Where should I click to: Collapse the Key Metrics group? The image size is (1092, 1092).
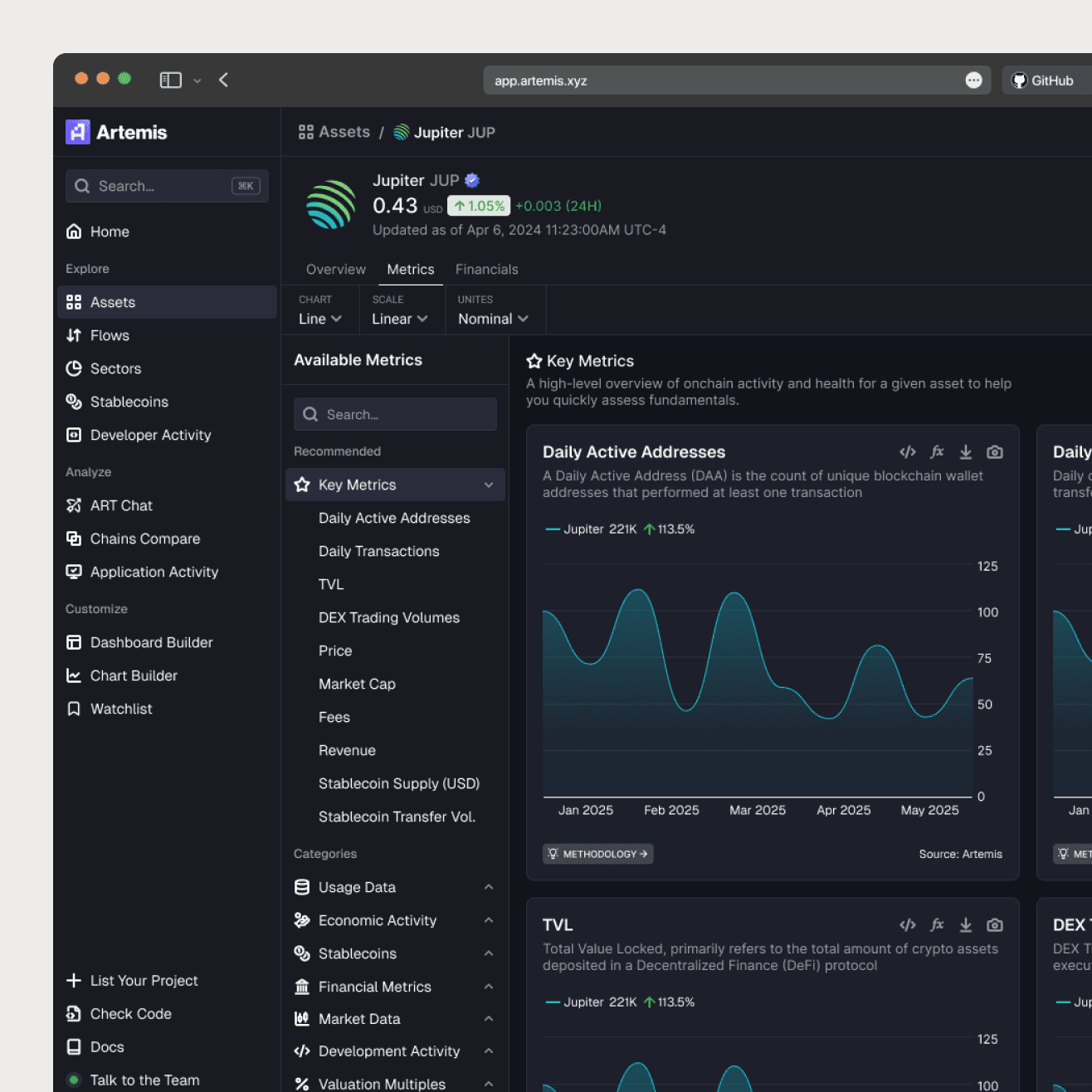(x=395, y=485)
